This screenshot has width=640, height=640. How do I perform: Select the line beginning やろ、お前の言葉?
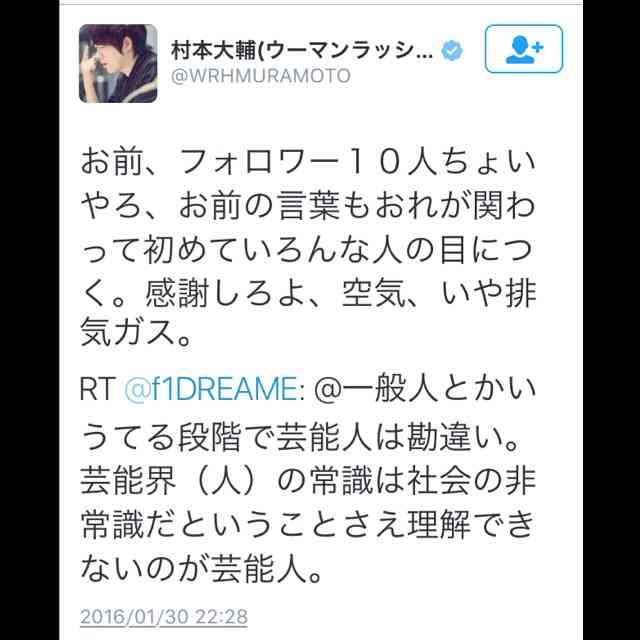308,205
